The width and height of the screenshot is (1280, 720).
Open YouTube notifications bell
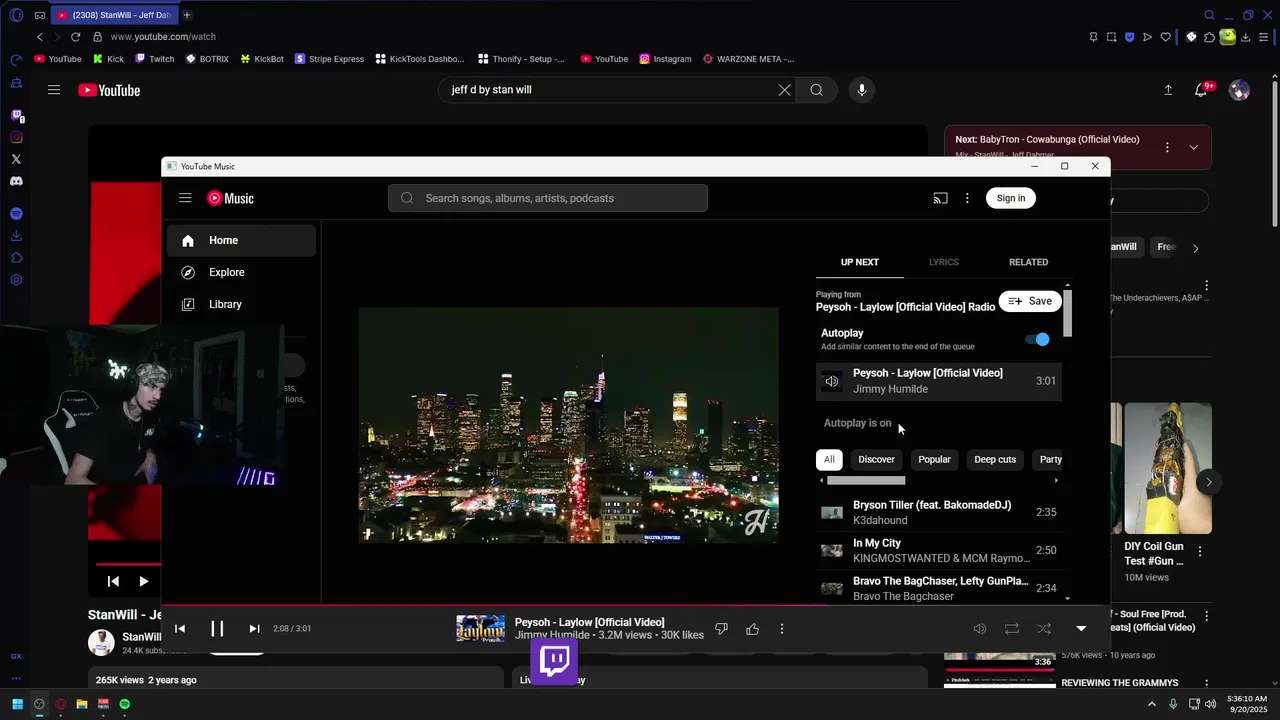pyautogui.click(x=1202, y=90)
